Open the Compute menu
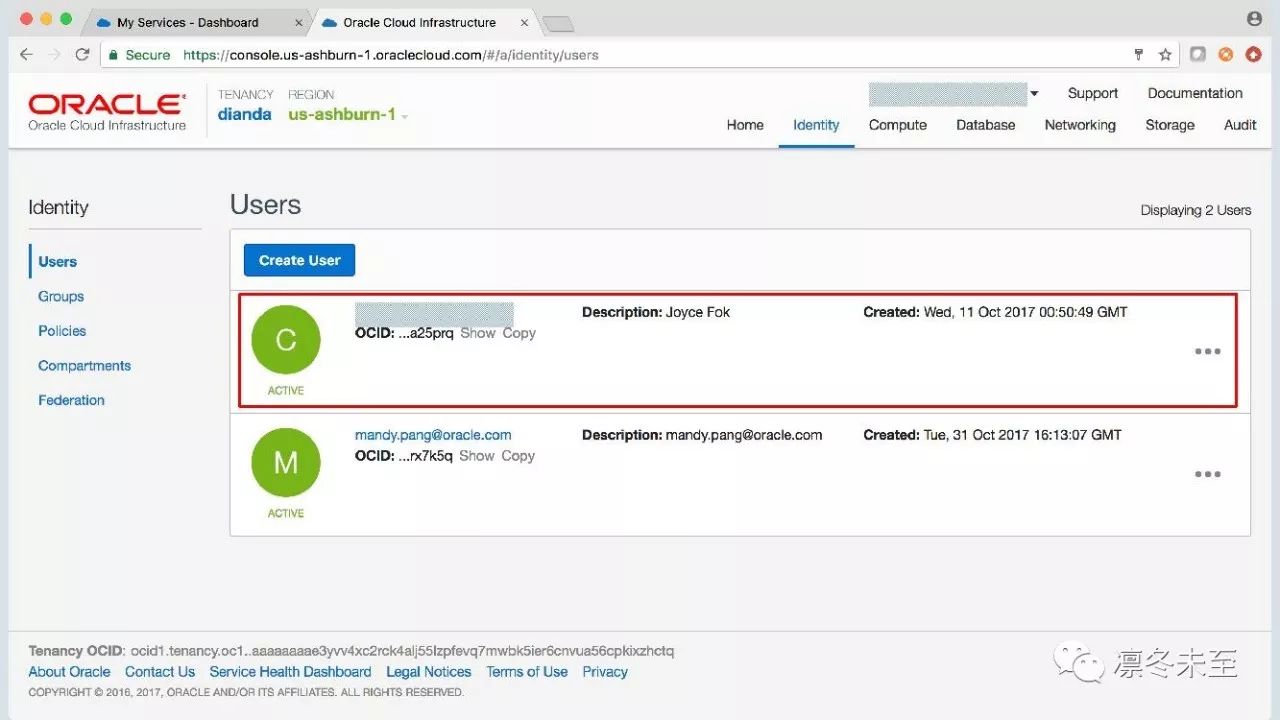This screenshot has width=1280, height=720. pos(898,125)
